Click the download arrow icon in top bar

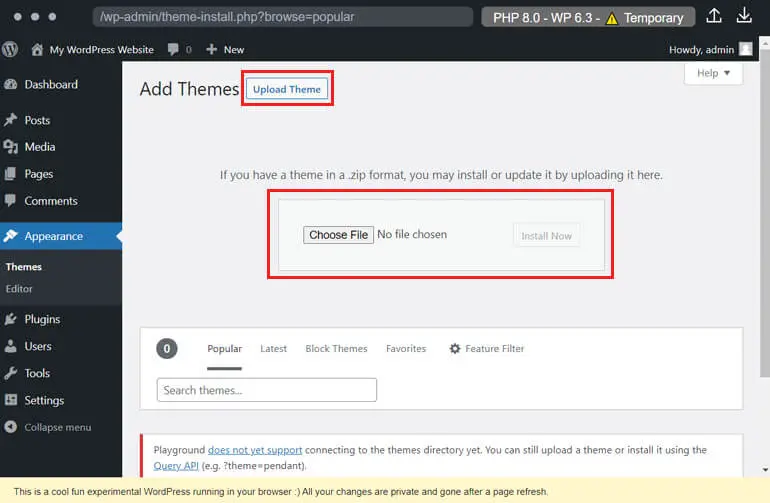coord(744,16)
